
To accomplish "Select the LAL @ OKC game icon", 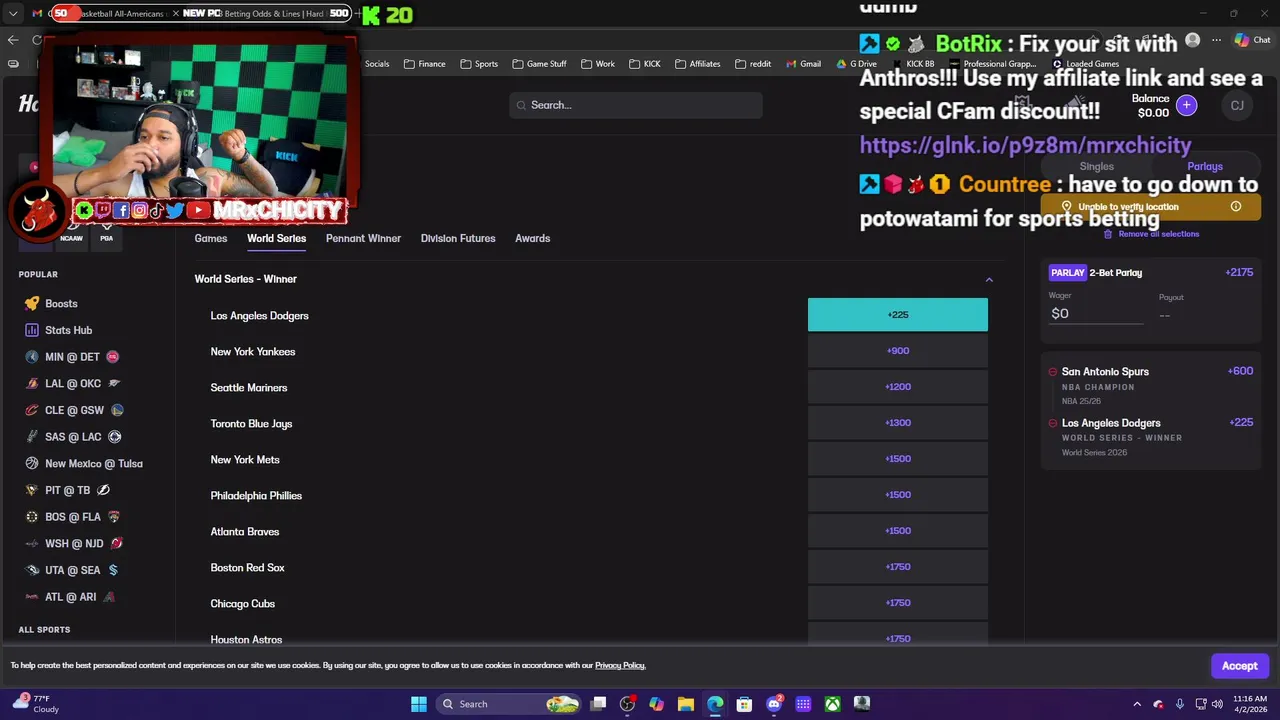I will [32, 383].
